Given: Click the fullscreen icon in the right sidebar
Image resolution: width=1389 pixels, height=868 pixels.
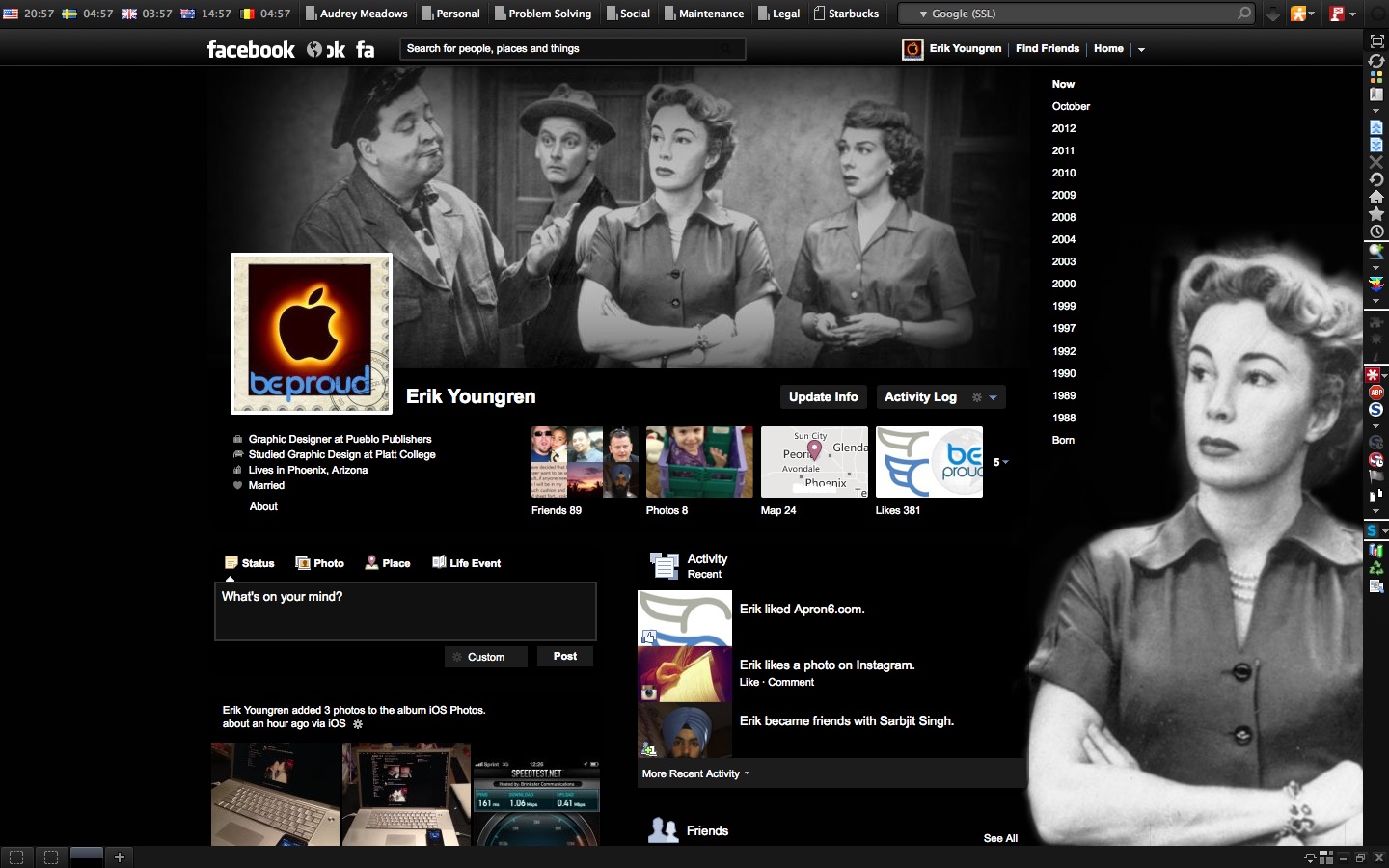Looking at the screenshot, I should [1376, 41].
